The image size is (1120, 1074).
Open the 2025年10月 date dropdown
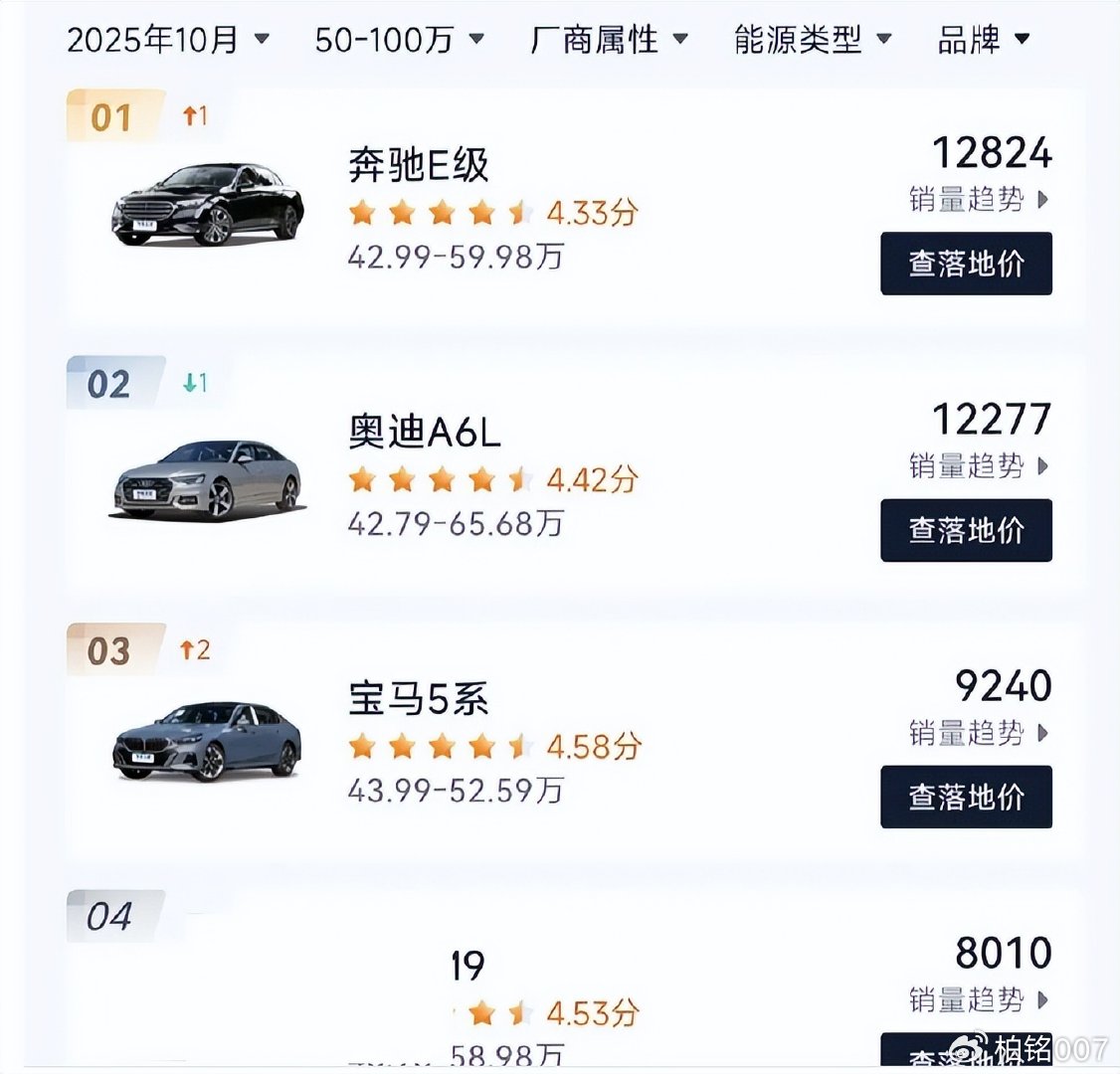click(168, 40)
